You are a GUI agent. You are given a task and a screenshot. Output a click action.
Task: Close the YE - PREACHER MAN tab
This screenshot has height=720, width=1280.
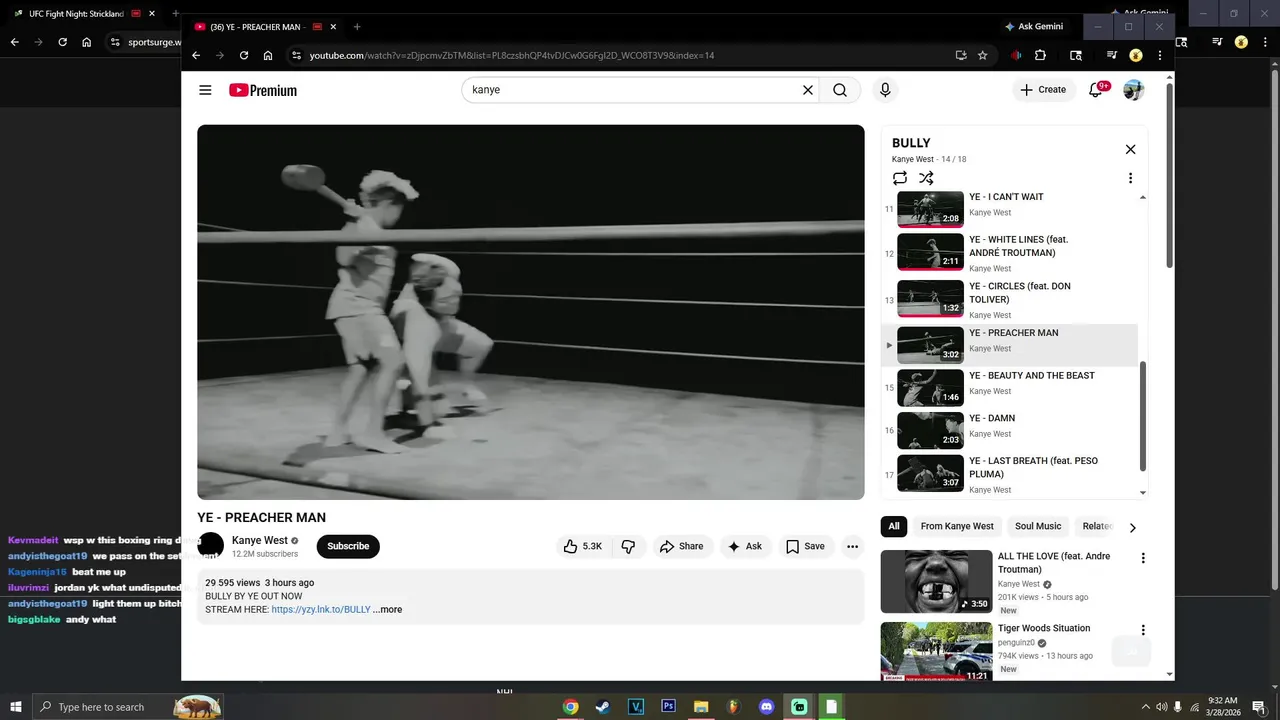(x=333, y=27)
